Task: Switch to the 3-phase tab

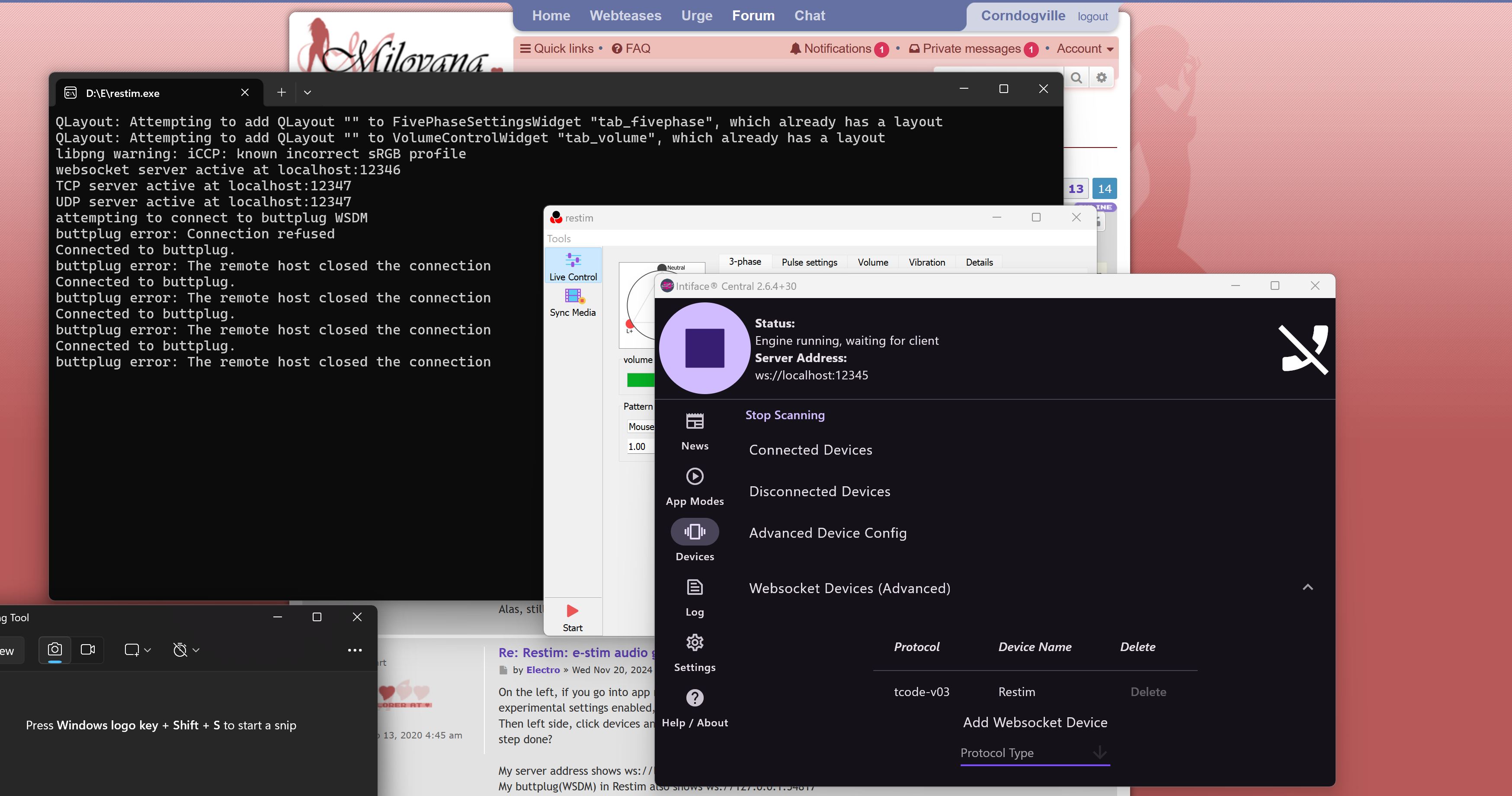Action: tap(745, 262)
